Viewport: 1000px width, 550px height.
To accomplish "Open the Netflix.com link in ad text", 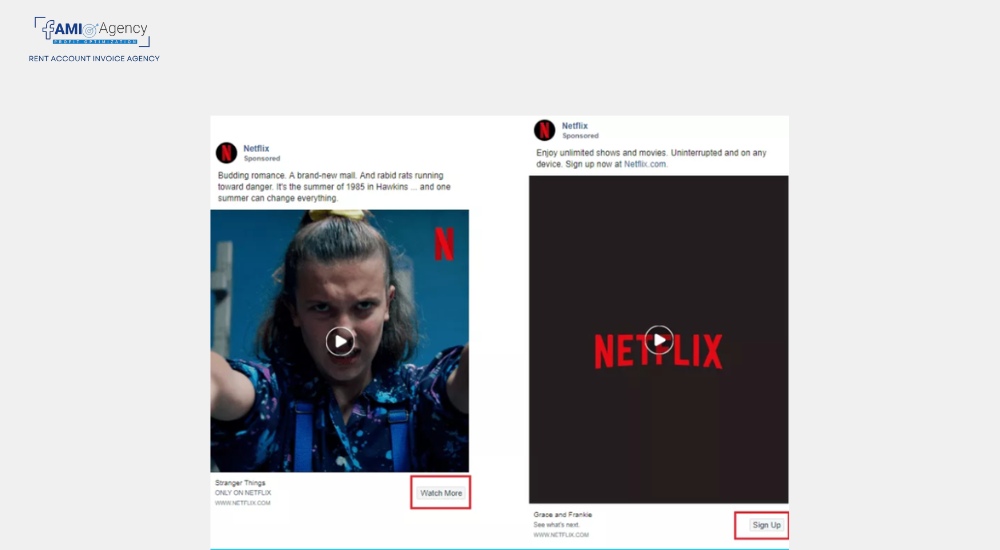I will 645,164.
